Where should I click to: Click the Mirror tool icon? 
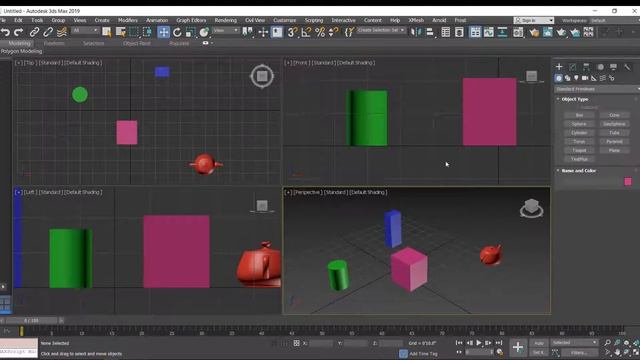tap(416, 32)
